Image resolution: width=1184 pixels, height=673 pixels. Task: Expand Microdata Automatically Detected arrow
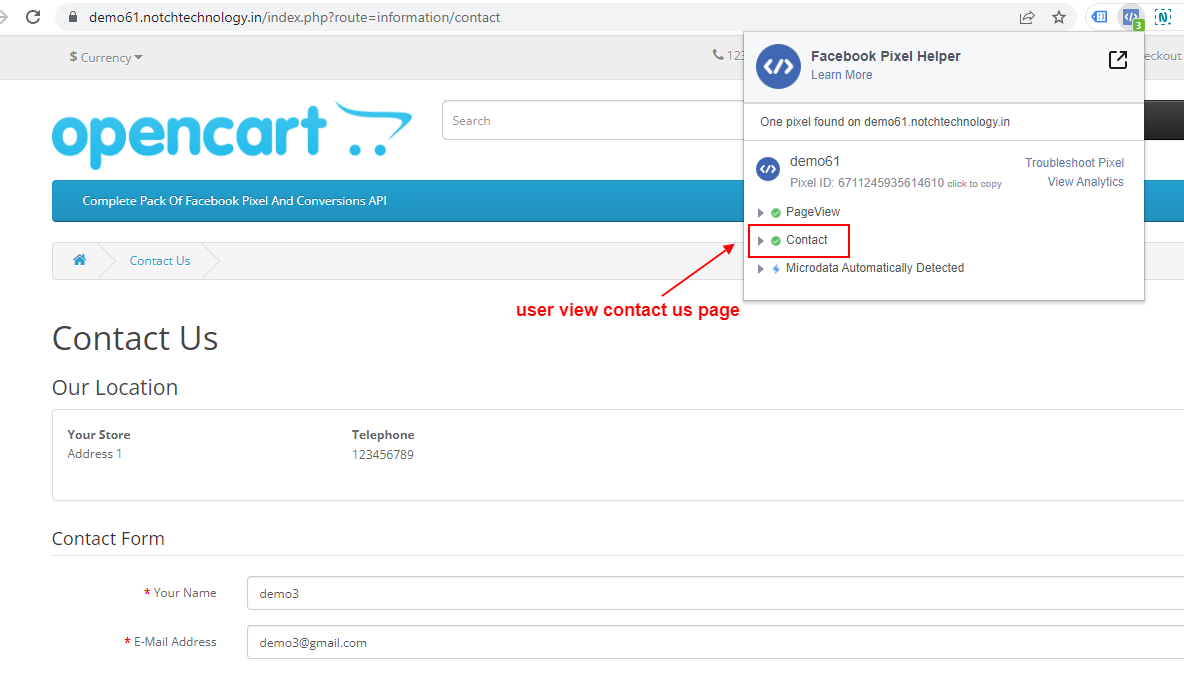[x=760, y=269]
